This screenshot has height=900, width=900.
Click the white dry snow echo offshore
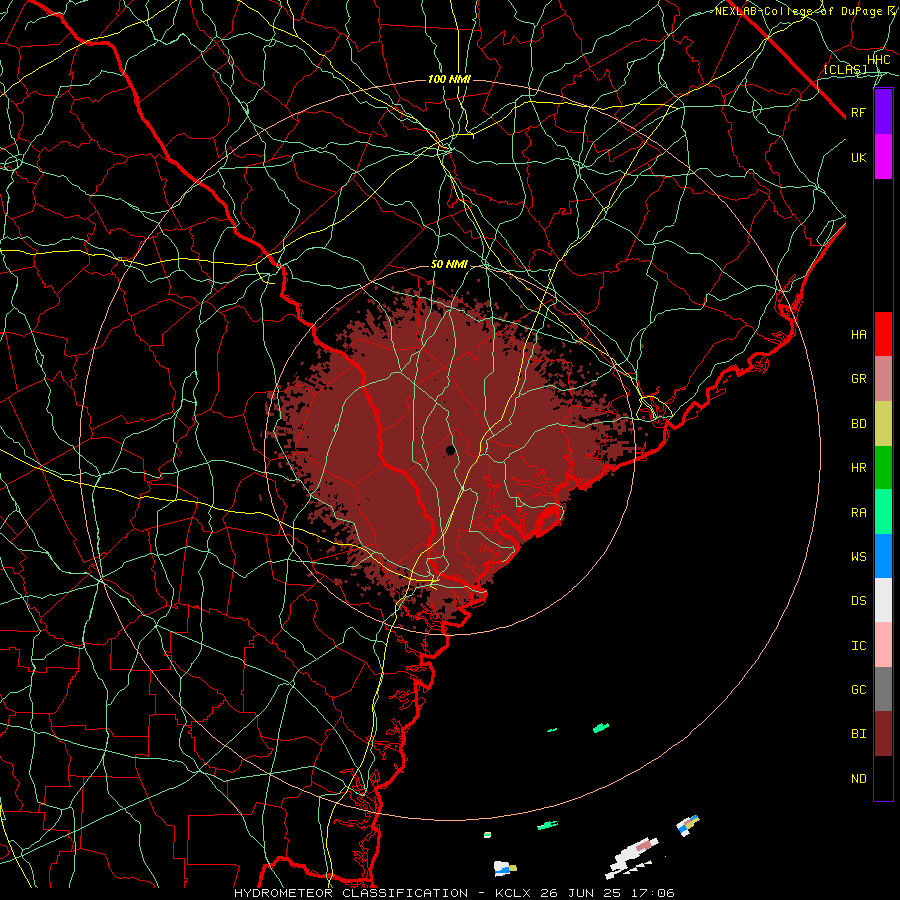(630, 858)
